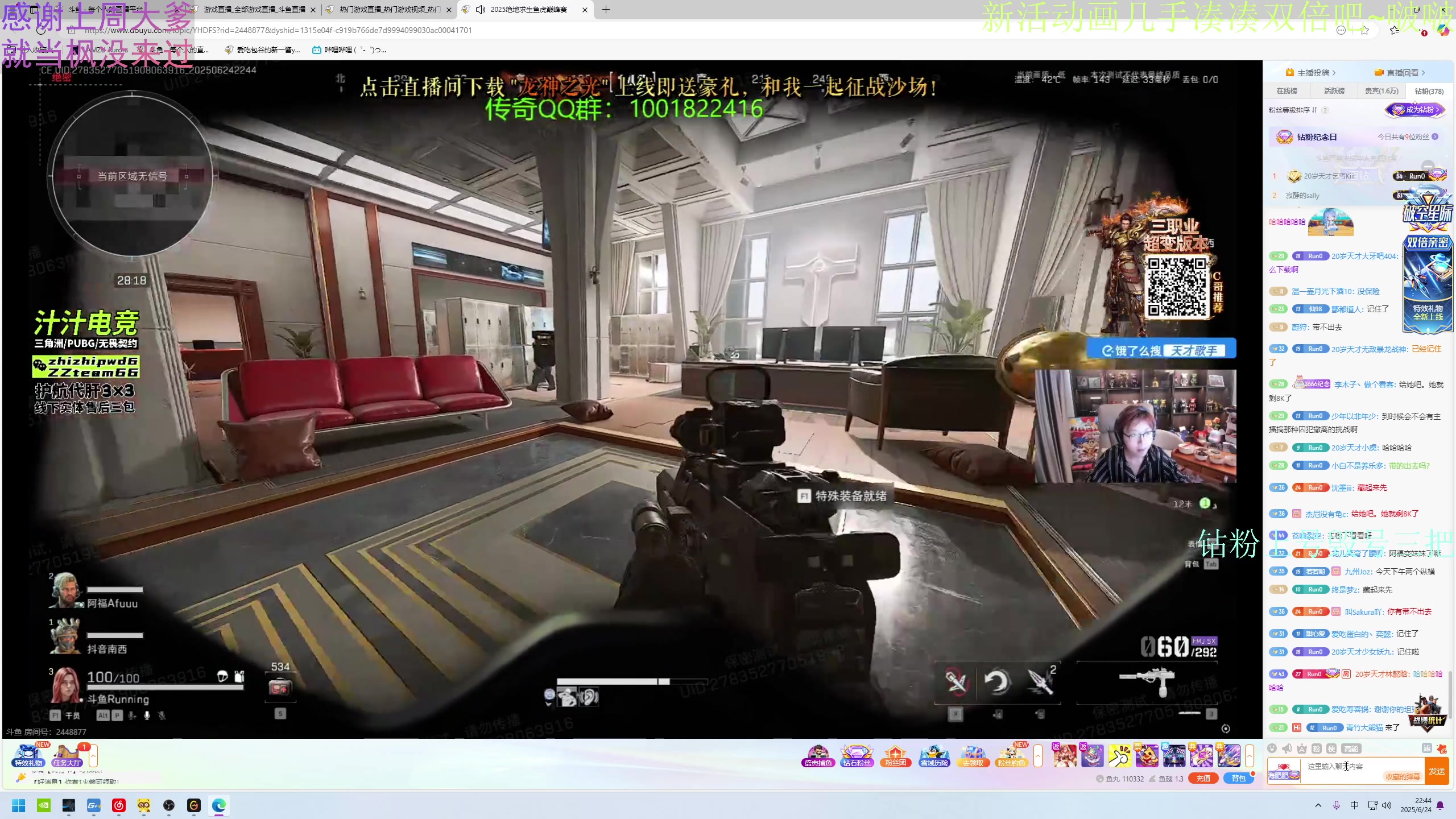Open the 特效礼物 special gifts icon

click(x=28, y=755)
